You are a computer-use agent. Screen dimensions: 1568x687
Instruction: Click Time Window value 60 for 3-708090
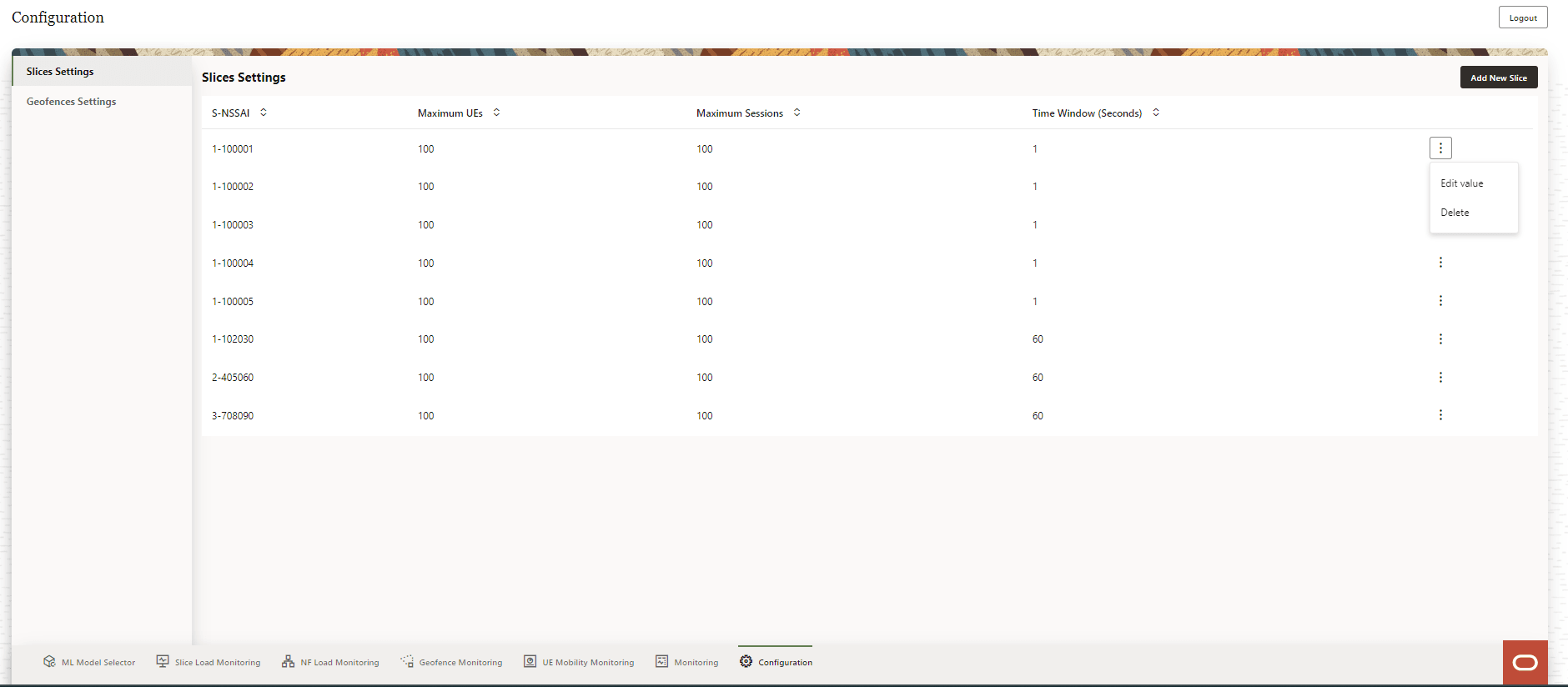point(1038,416)
